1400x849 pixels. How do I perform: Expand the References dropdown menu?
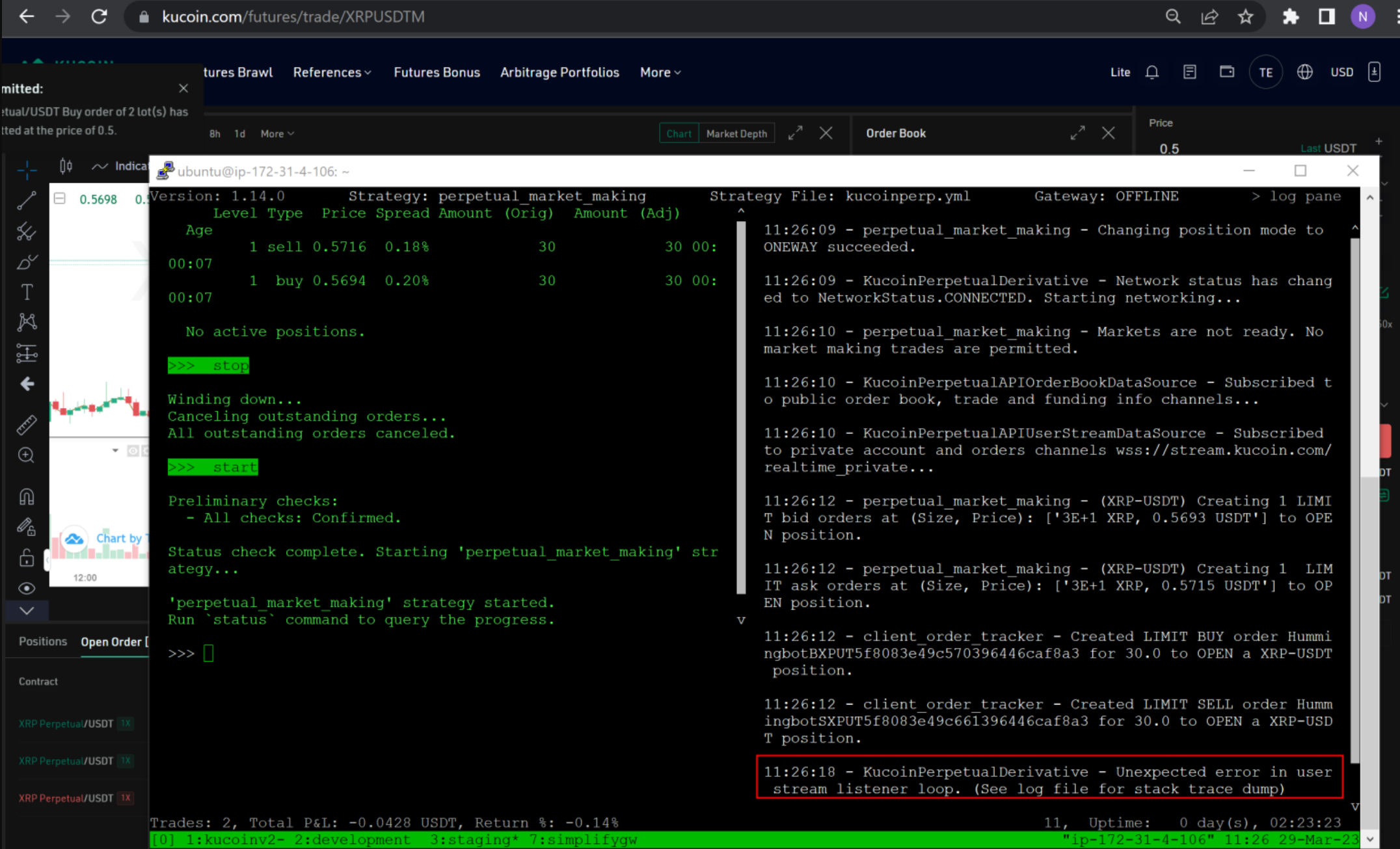[x=332, y=72]
